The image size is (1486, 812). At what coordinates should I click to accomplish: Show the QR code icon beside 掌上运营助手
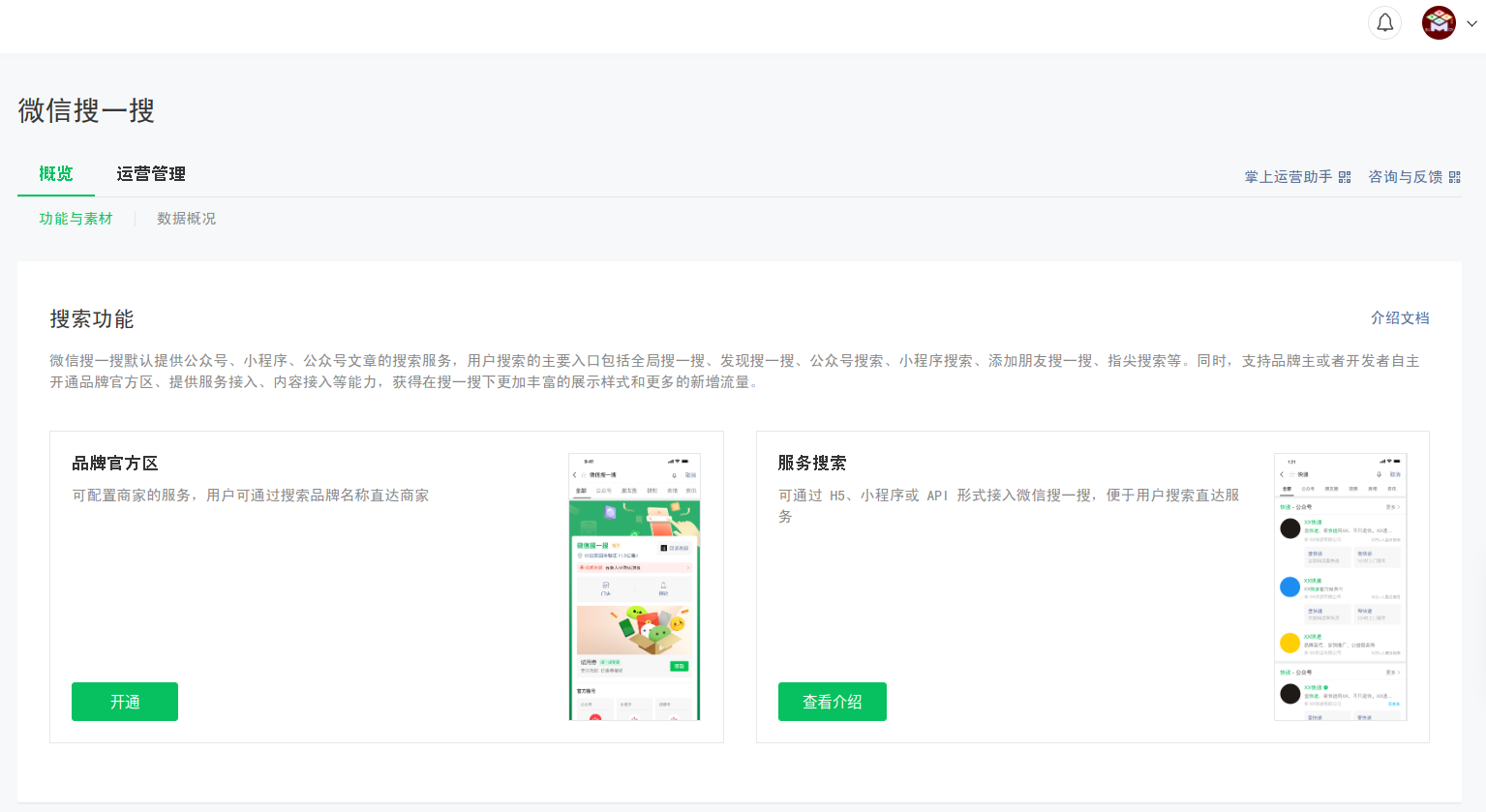click(x=1345, y=177)
